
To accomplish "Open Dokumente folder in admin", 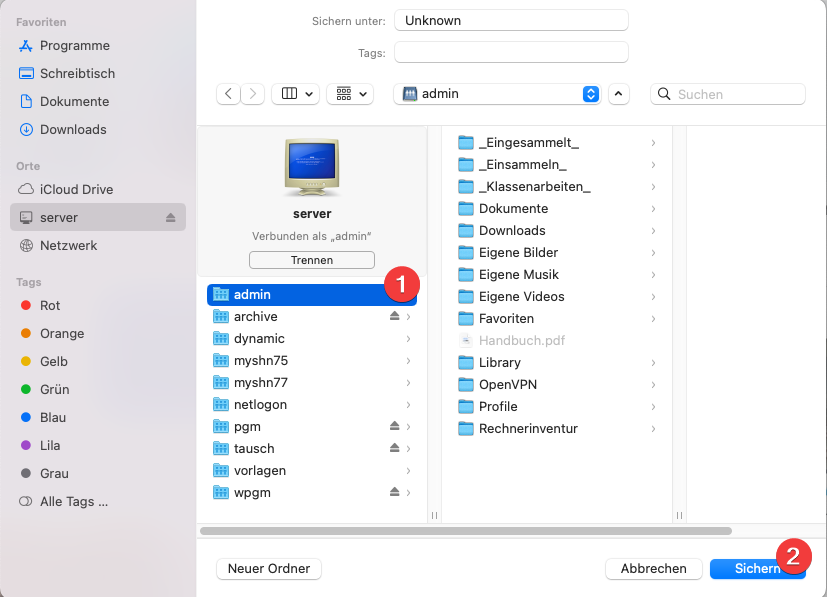I will point(557,209).
